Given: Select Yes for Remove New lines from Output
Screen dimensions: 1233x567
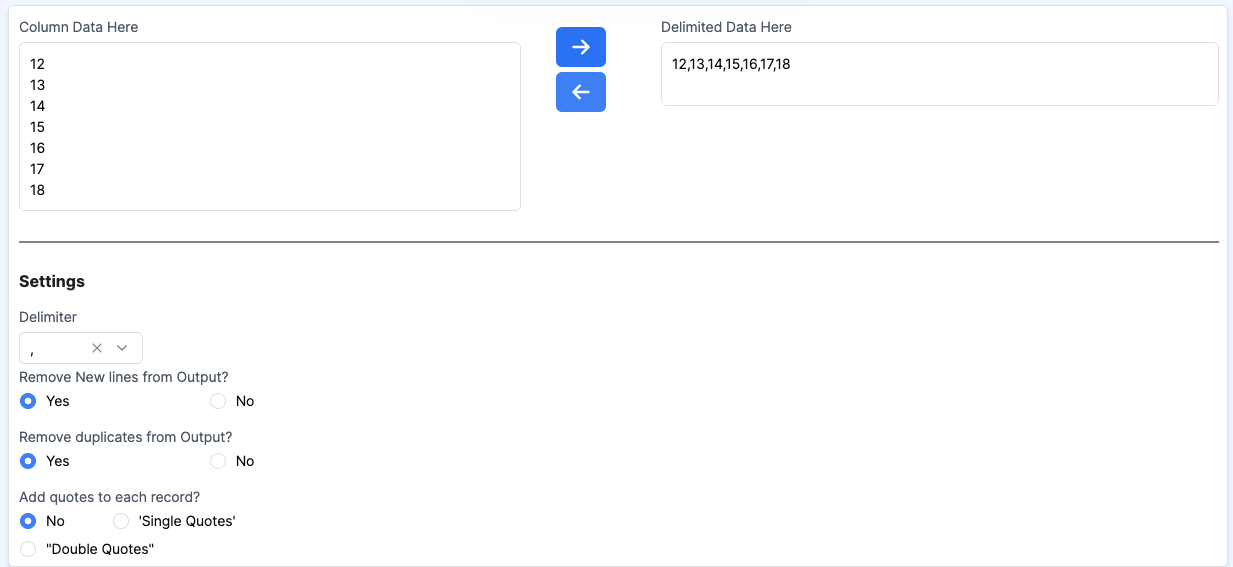Looking at the screenshot, I should (x=28, y=401).
